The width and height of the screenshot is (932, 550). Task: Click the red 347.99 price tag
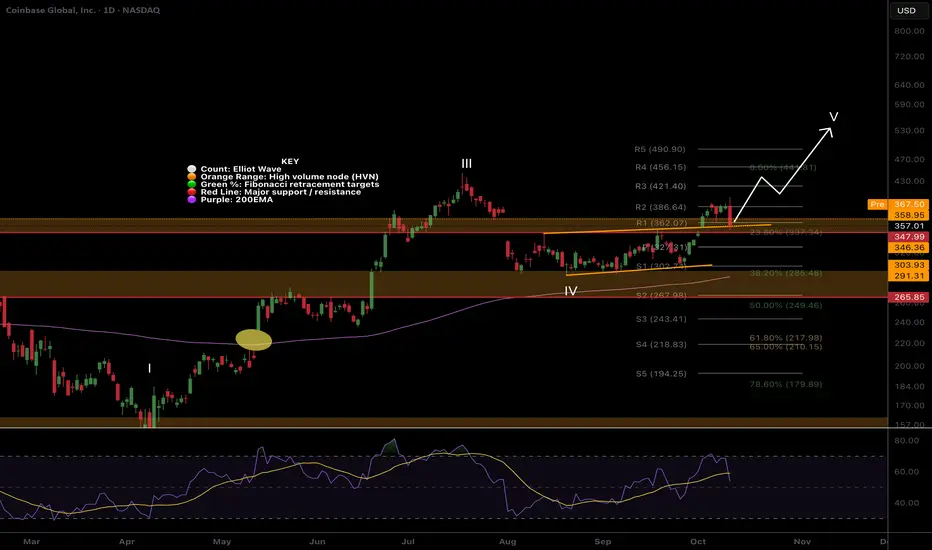(909, 237)
